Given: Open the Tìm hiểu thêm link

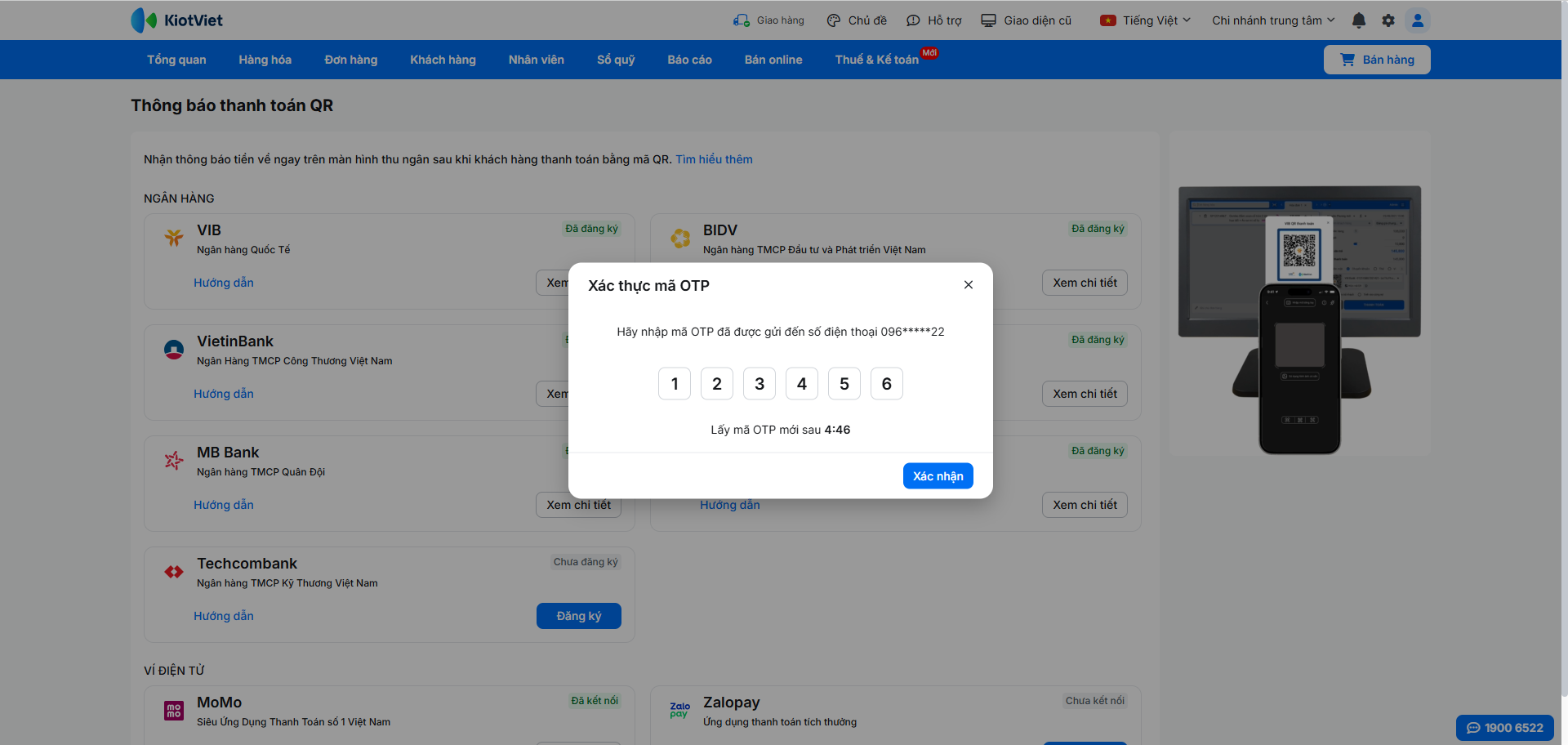Looking at the screenshot, I should coord(715,159).
